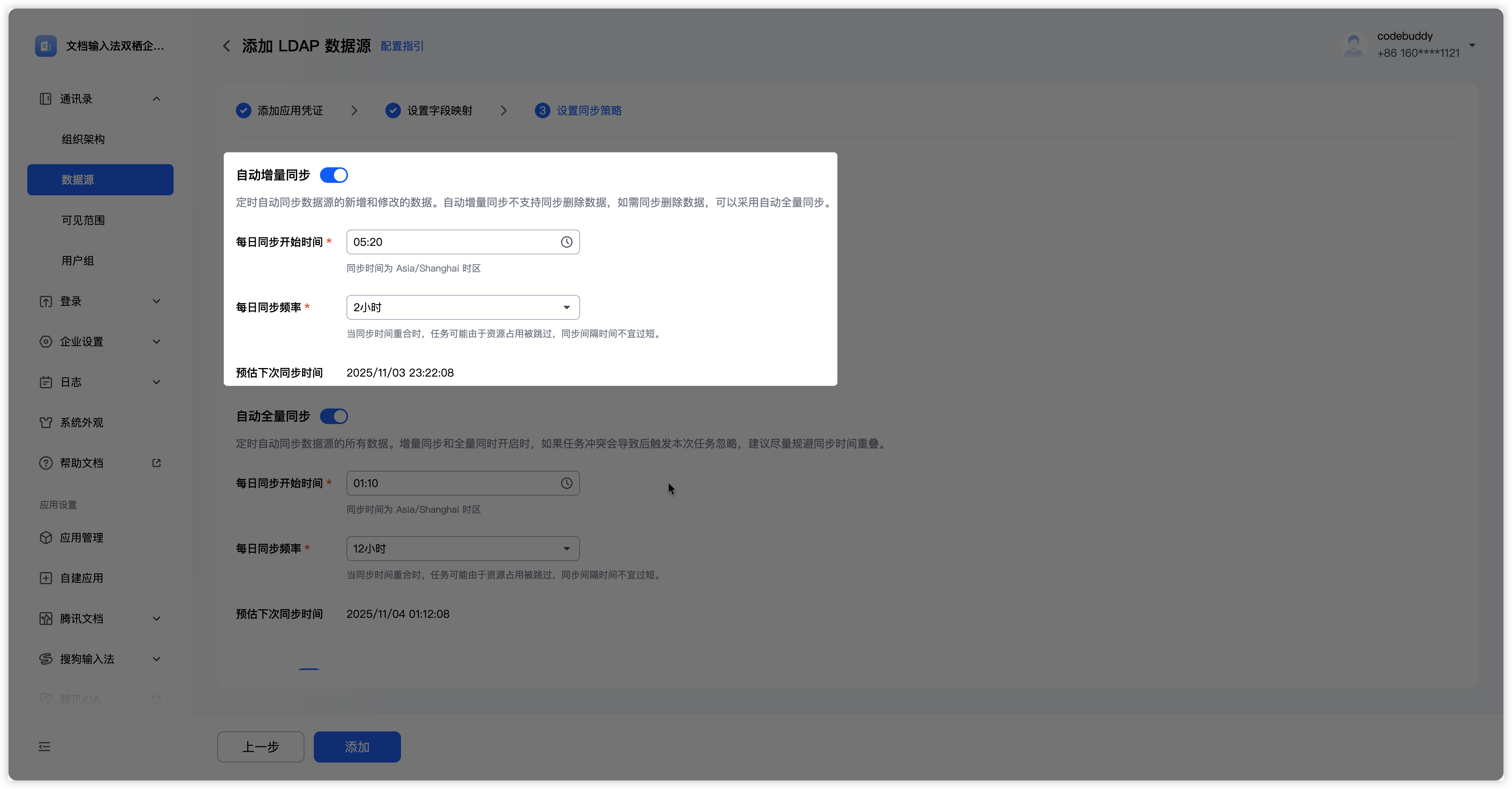This screenshot has height=789, width=1512.
Task: Click the app logo icon at top left
Action: point(46,46)
